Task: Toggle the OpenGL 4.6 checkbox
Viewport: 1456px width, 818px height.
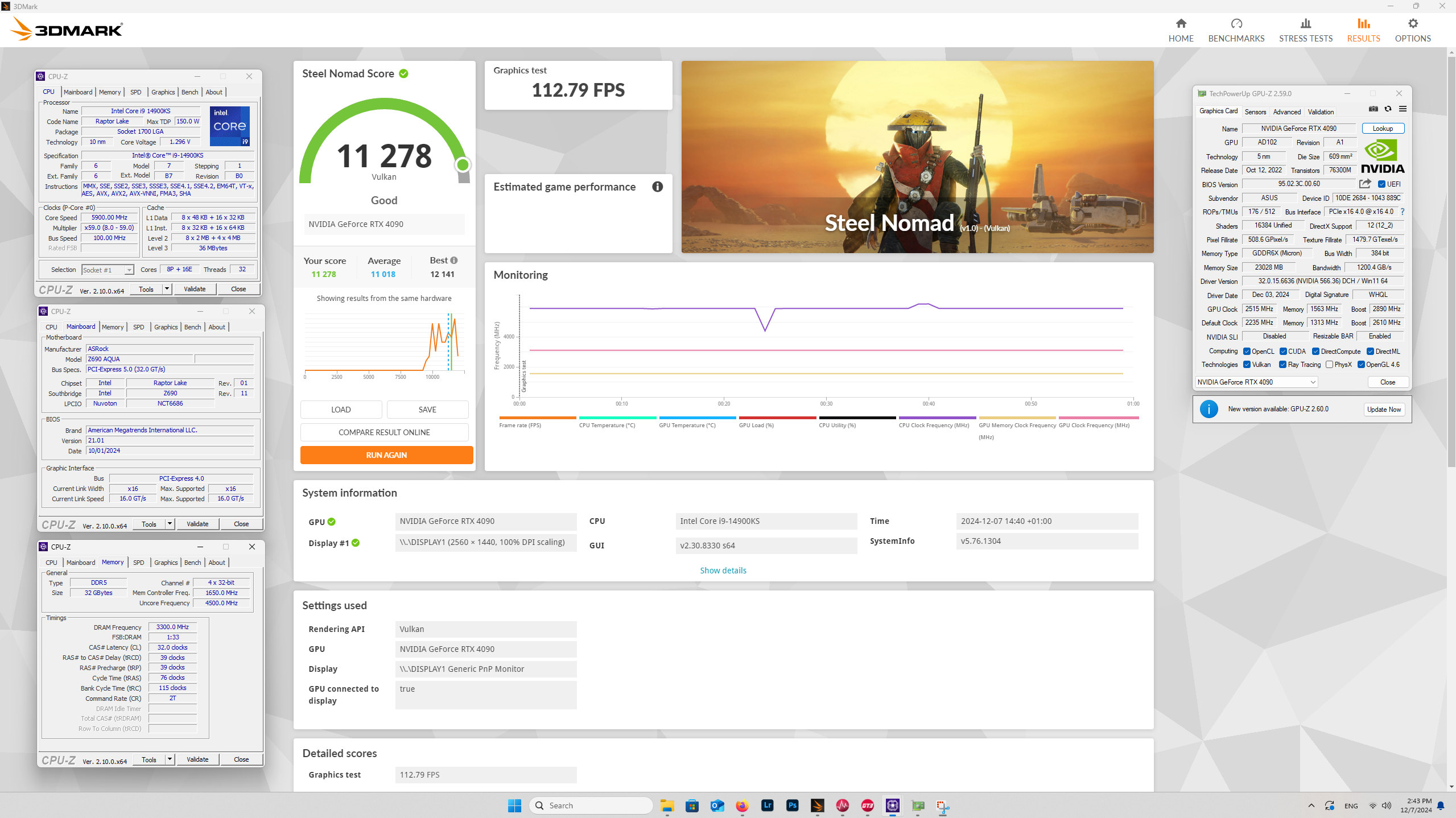Action: [x=1361, y=365]
